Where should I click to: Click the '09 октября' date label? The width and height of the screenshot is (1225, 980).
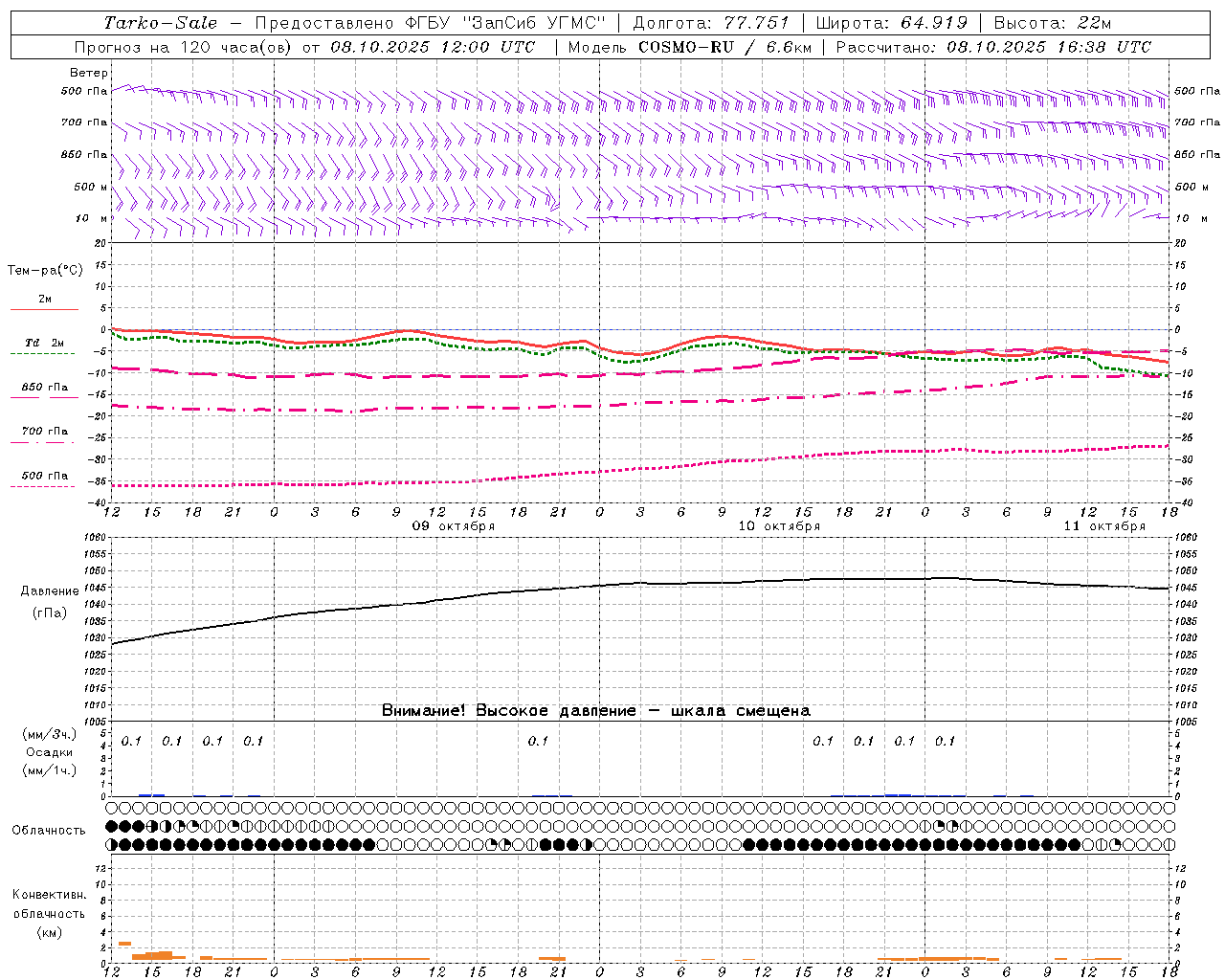pos(454,526)
